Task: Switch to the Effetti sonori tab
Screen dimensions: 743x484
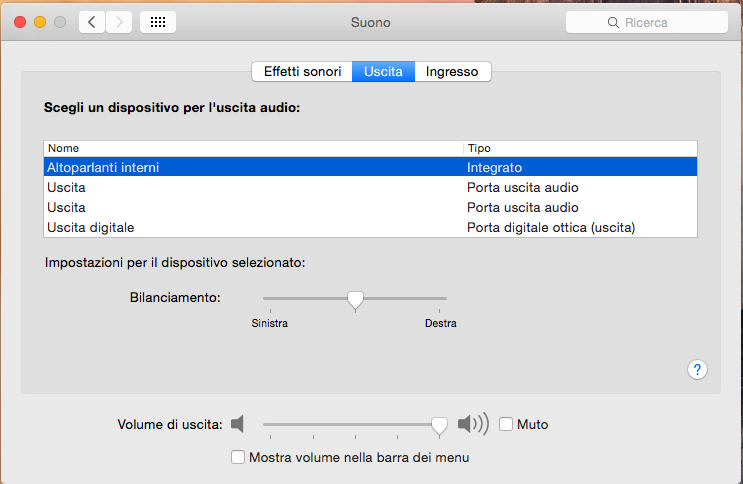Action: 302,72
